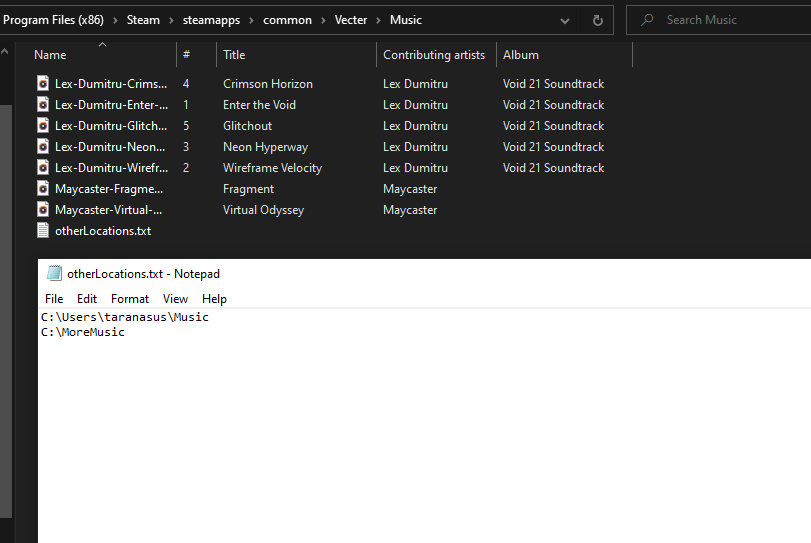Click the Neon Hyperway file icon
The height and width of the screenshot is (543, 811).
click(43, 147)
